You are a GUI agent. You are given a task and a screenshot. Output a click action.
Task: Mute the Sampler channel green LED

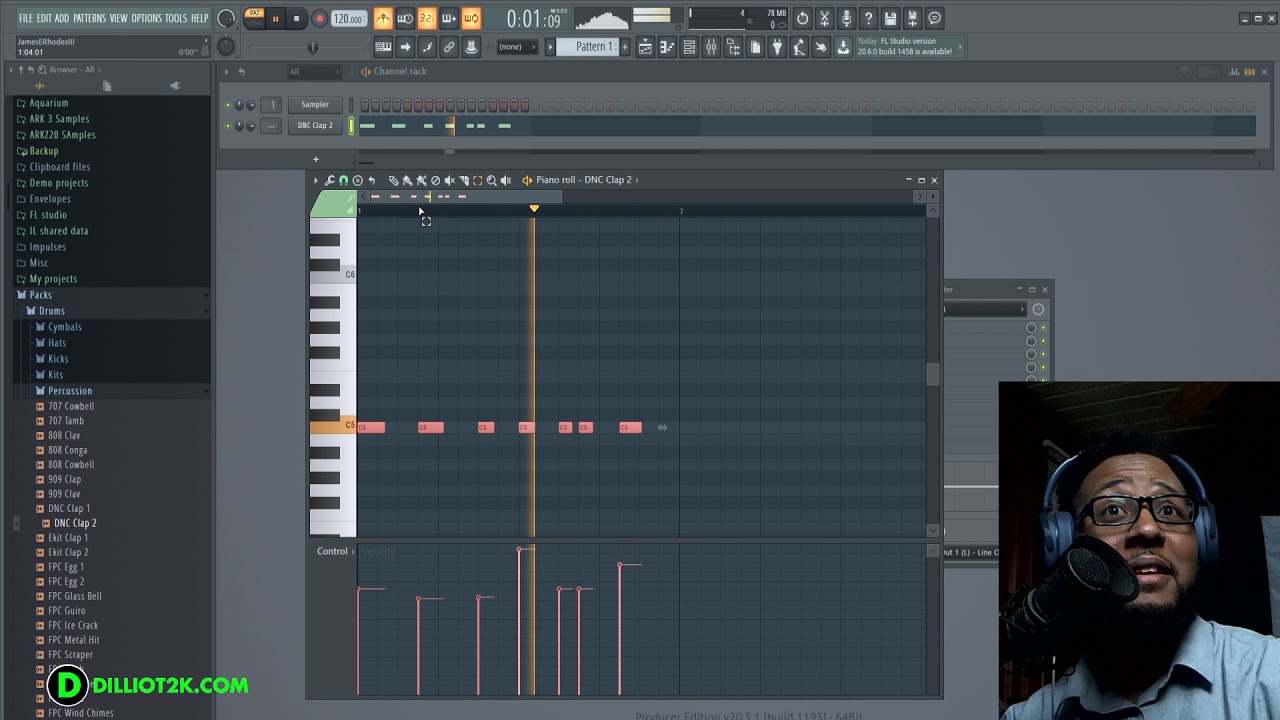[x=228, y=105]
